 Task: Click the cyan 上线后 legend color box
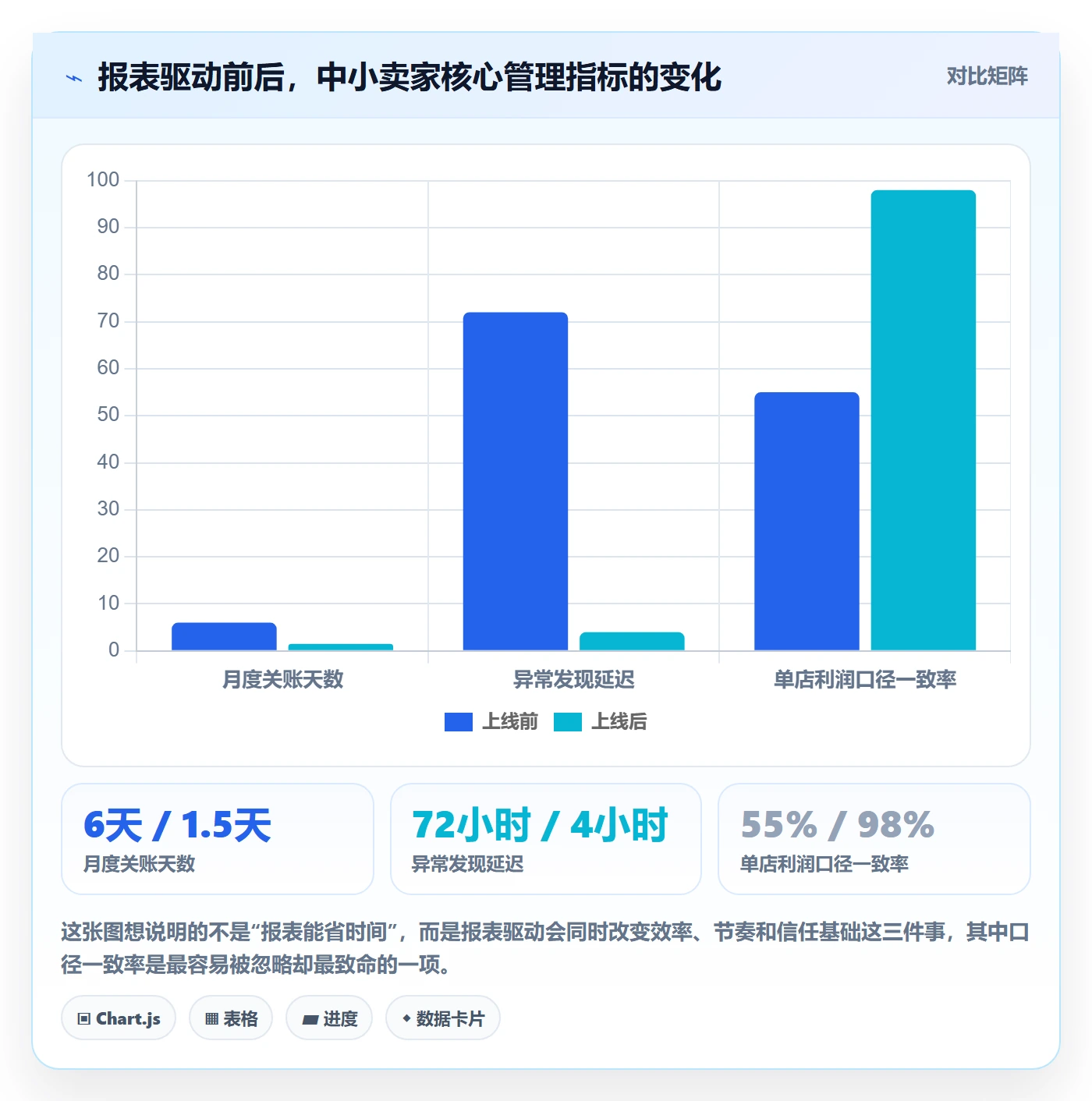tap(568, 722)
